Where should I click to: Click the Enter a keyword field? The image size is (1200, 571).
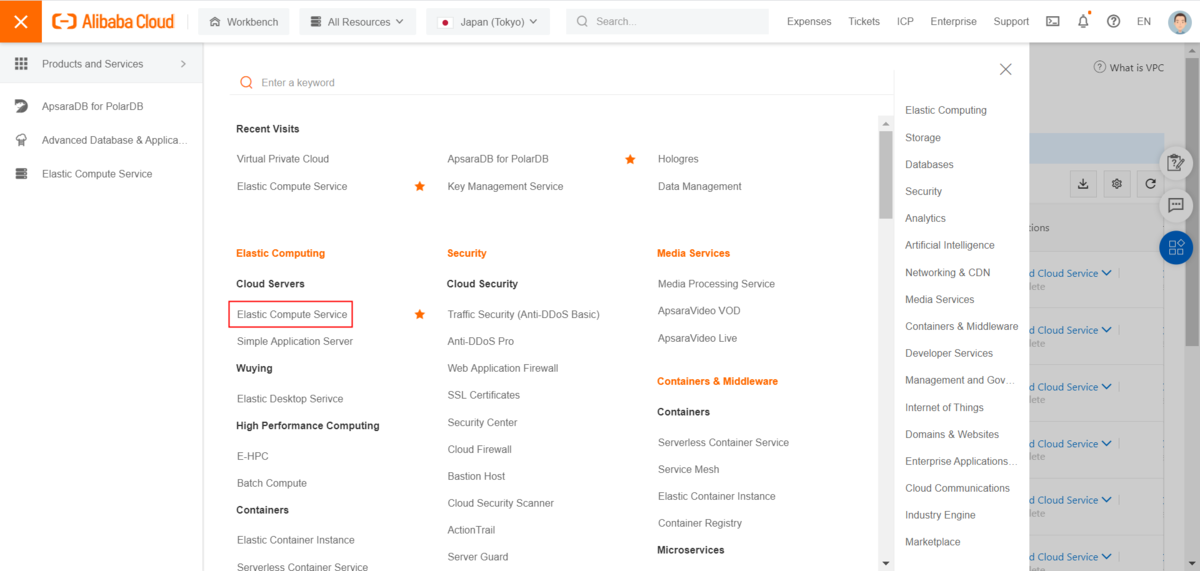pos(560,83)
